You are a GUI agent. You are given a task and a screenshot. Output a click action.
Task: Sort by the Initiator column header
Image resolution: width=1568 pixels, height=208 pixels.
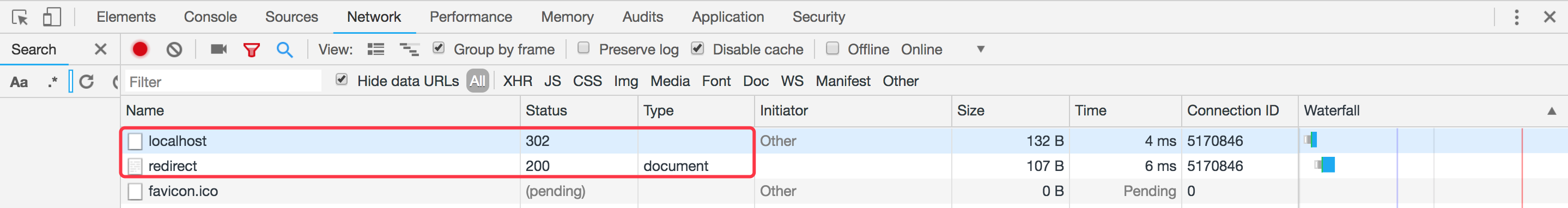point(853,111)
